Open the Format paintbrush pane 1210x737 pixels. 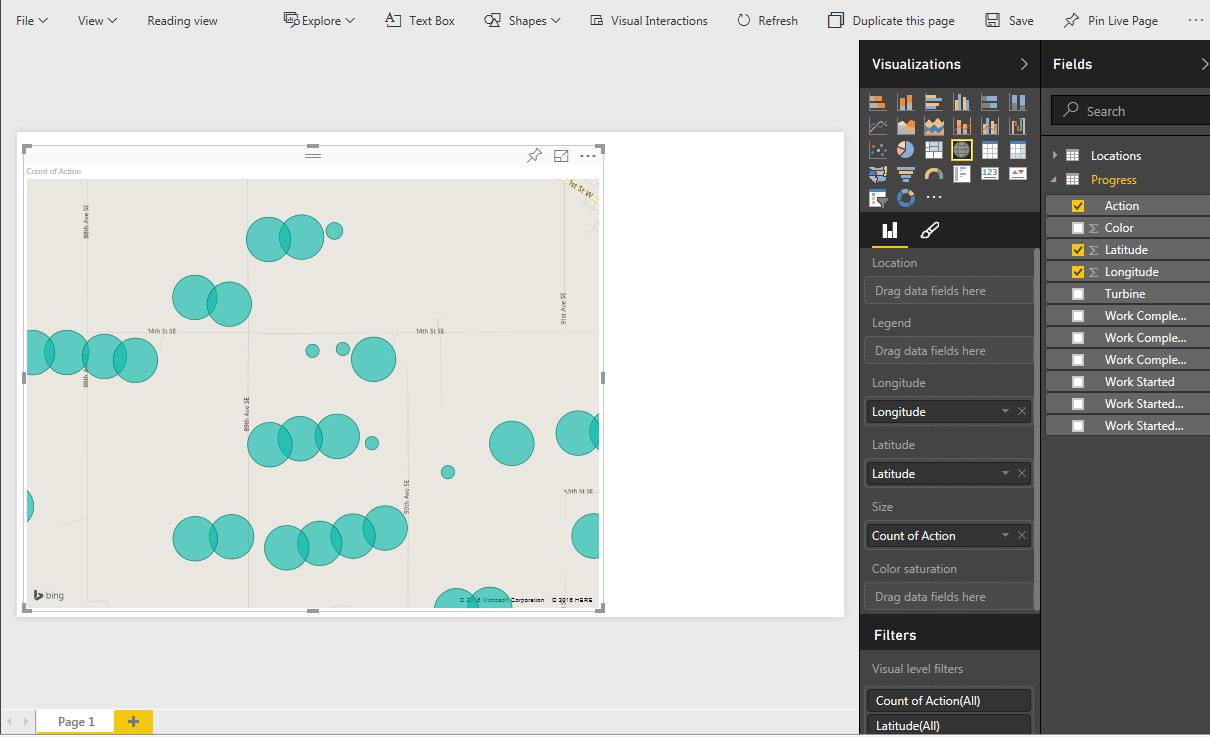click(929, 231)
